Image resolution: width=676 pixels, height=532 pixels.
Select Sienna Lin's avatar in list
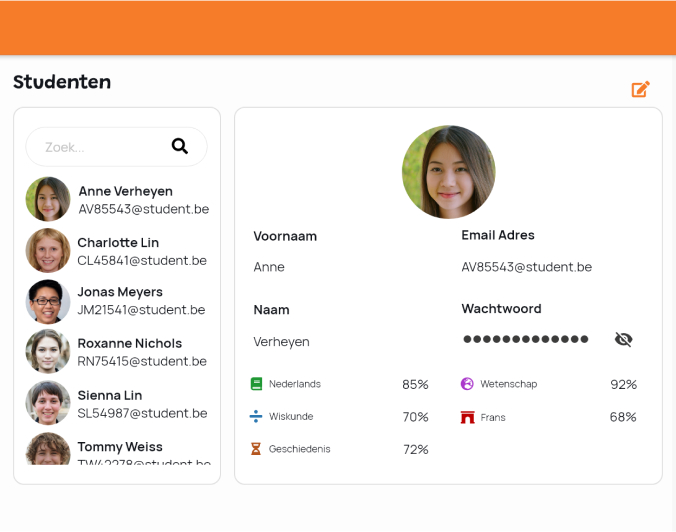[x=48, y=403]
